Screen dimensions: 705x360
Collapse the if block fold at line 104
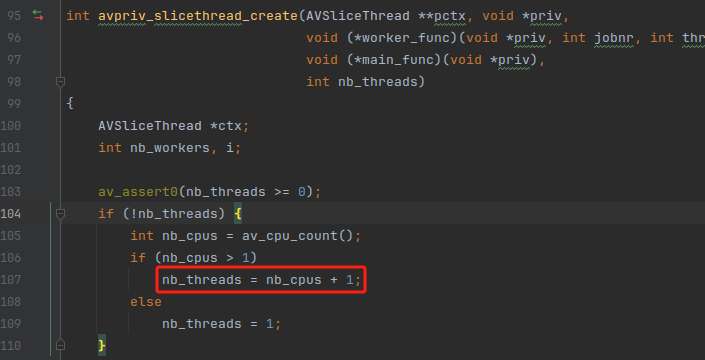(x=60, y=213)
